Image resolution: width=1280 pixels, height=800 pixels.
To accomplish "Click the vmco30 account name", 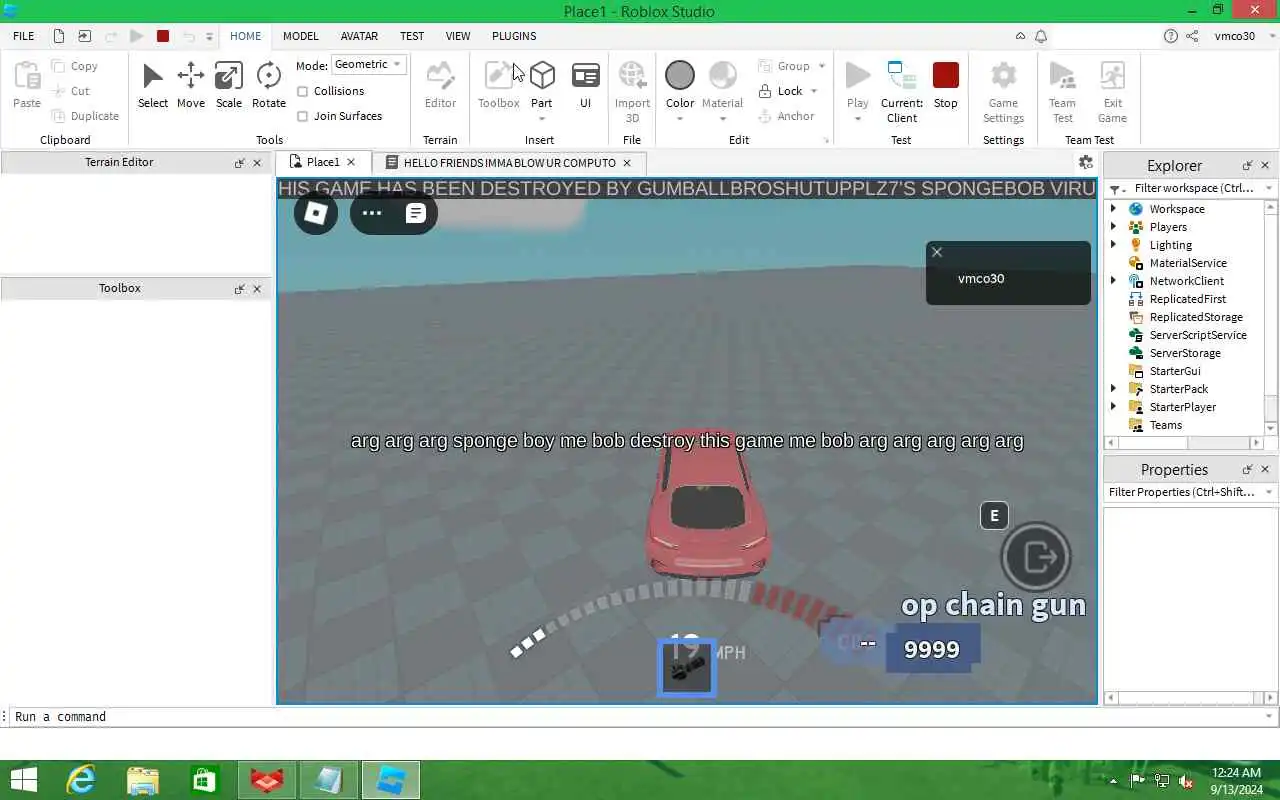I will [1234, 36].
